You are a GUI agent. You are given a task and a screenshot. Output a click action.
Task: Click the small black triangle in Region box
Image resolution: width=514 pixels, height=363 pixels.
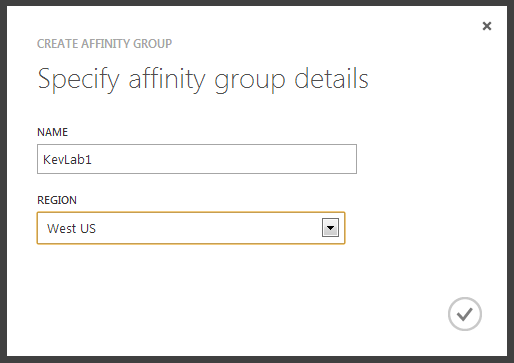(330, 228)
